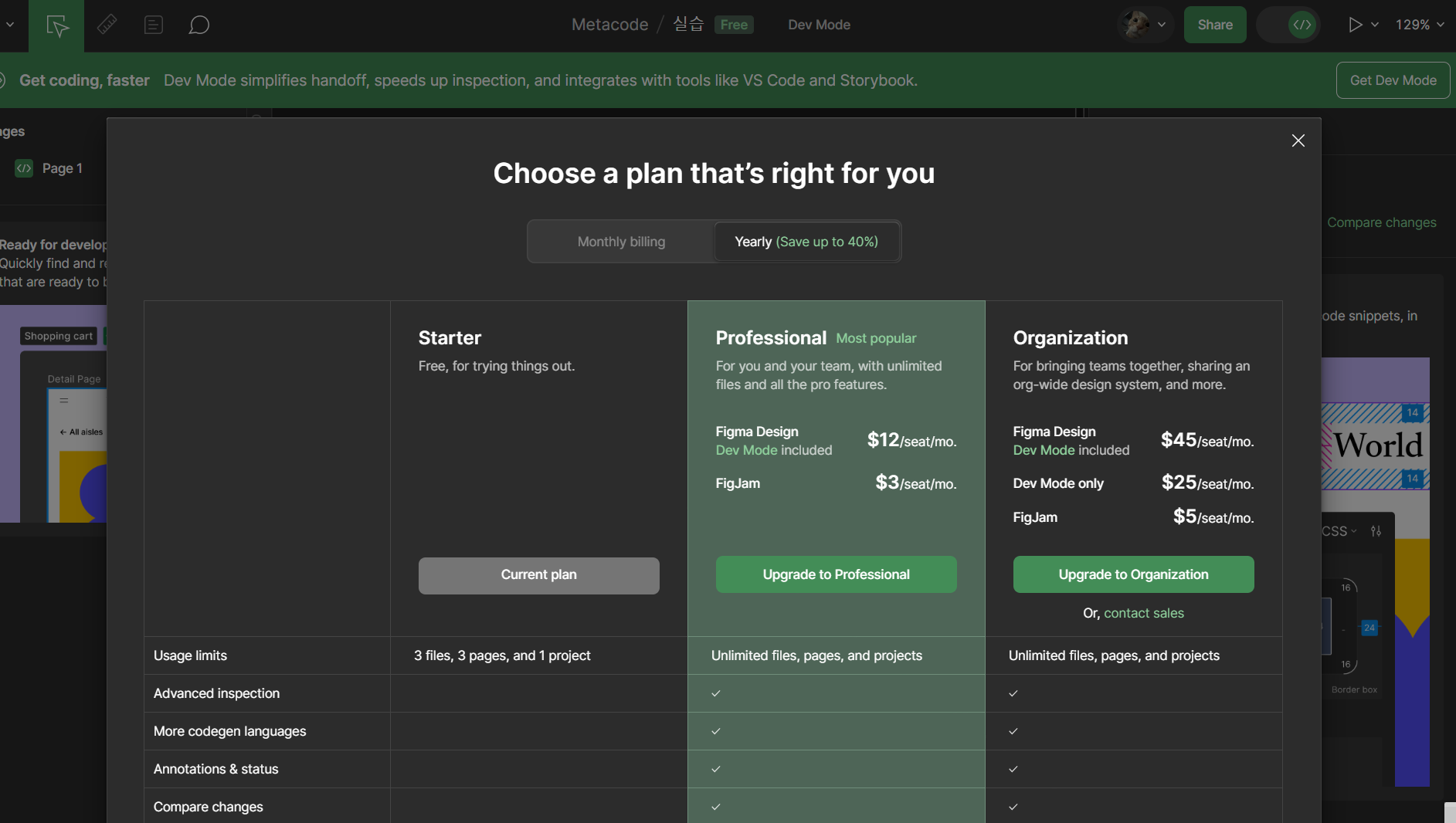Click the Usage limits row label
Image resolution: width=1456 pixels, height=823 pixels.
click(190, 655)
